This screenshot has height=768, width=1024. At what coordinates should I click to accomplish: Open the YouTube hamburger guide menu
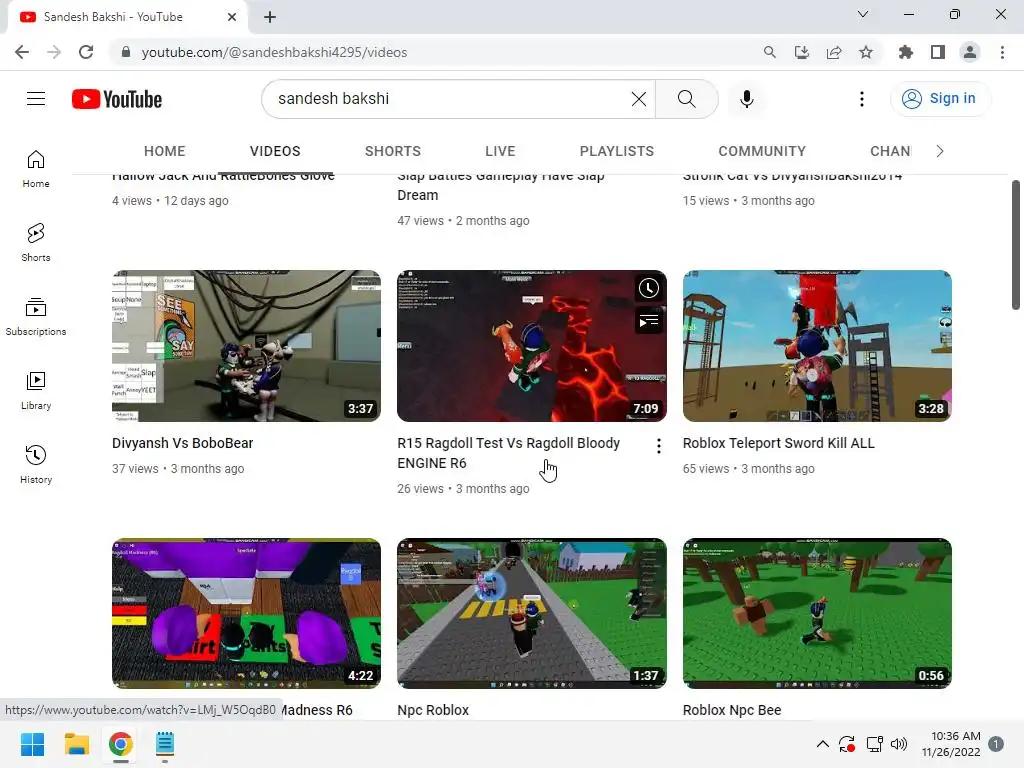click(36, 99)
